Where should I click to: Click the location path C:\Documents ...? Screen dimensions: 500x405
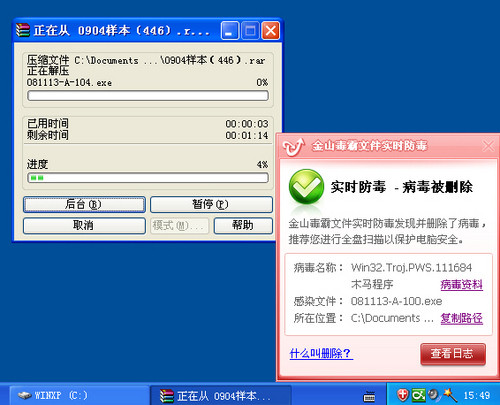tap(392, 318)
